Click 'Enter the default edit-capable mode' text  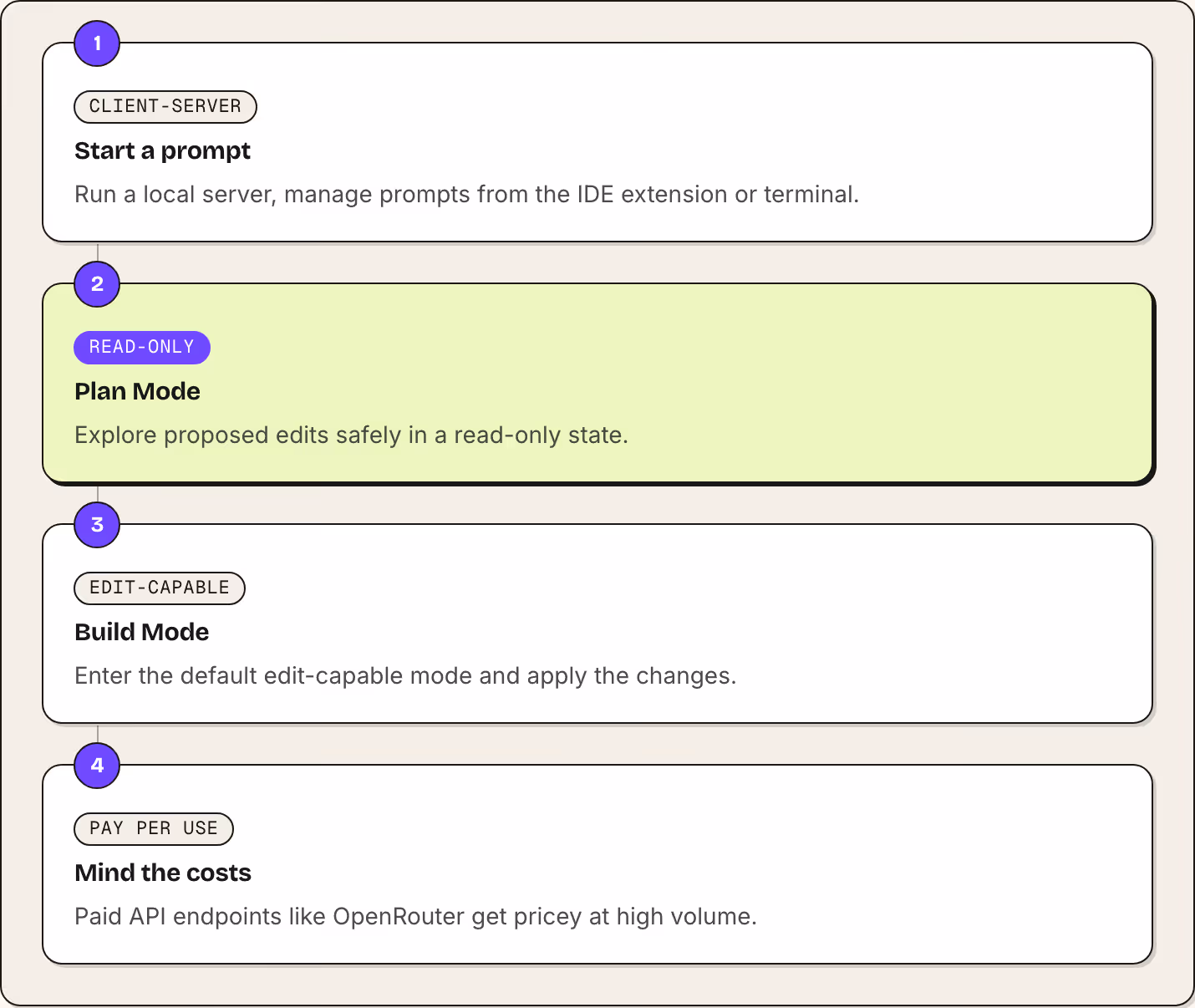tap(405, 675)
